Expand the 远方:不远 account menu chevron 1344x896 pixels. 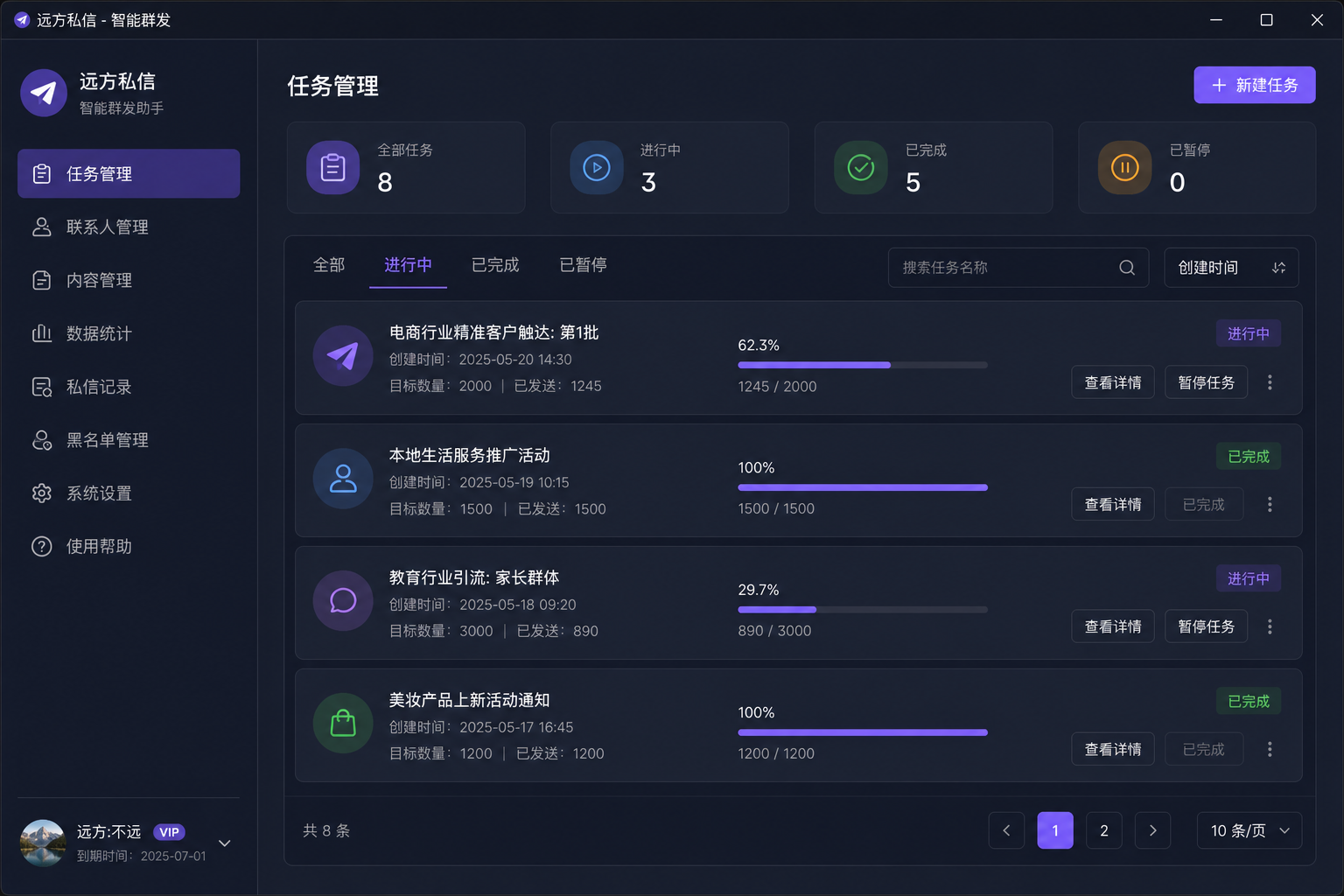pyautogui.click(x=225, y=843)
